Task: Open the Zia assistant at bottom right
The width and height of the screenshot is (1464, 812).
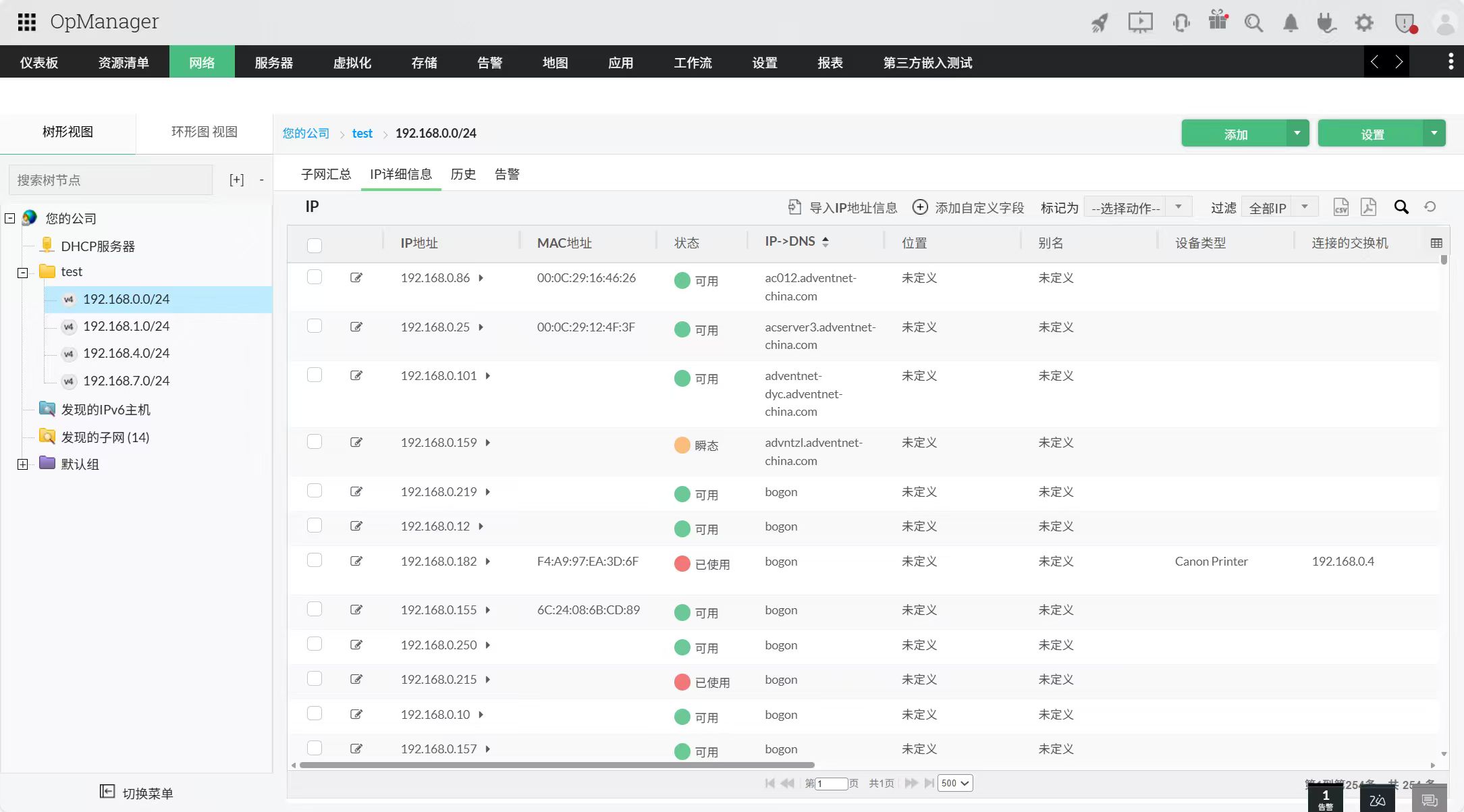Action: (x=1377, y=800)
